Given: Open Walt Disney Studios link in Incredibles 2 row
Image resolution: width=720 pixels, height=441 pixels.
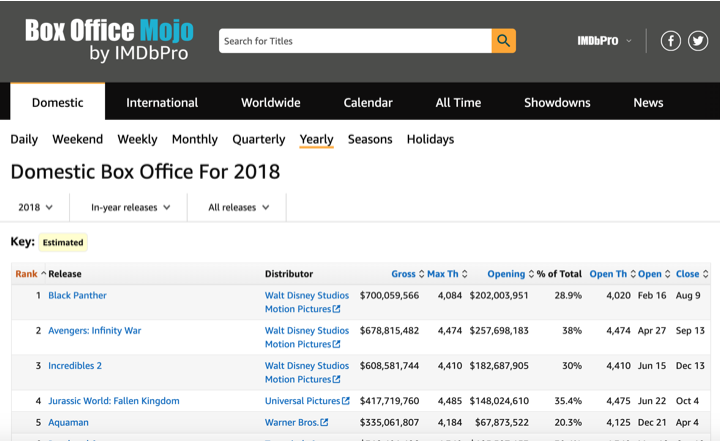Looking at the screenshot, I should (307, 373).
